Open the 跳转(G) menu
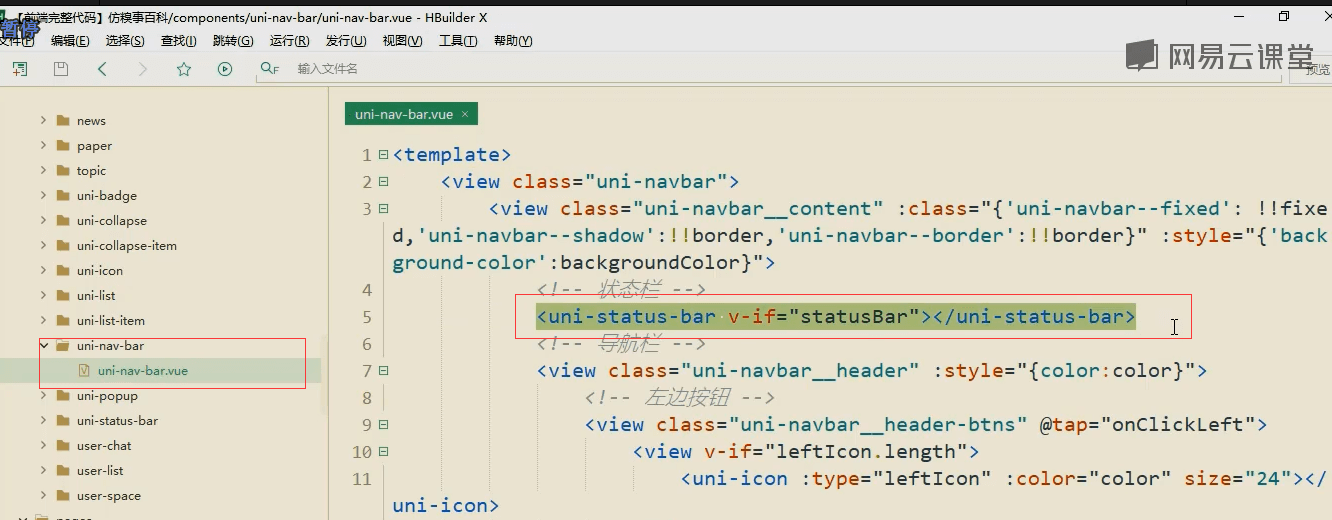The width and height of the screenshot is (1332, 520). click(x=233, y=41)
